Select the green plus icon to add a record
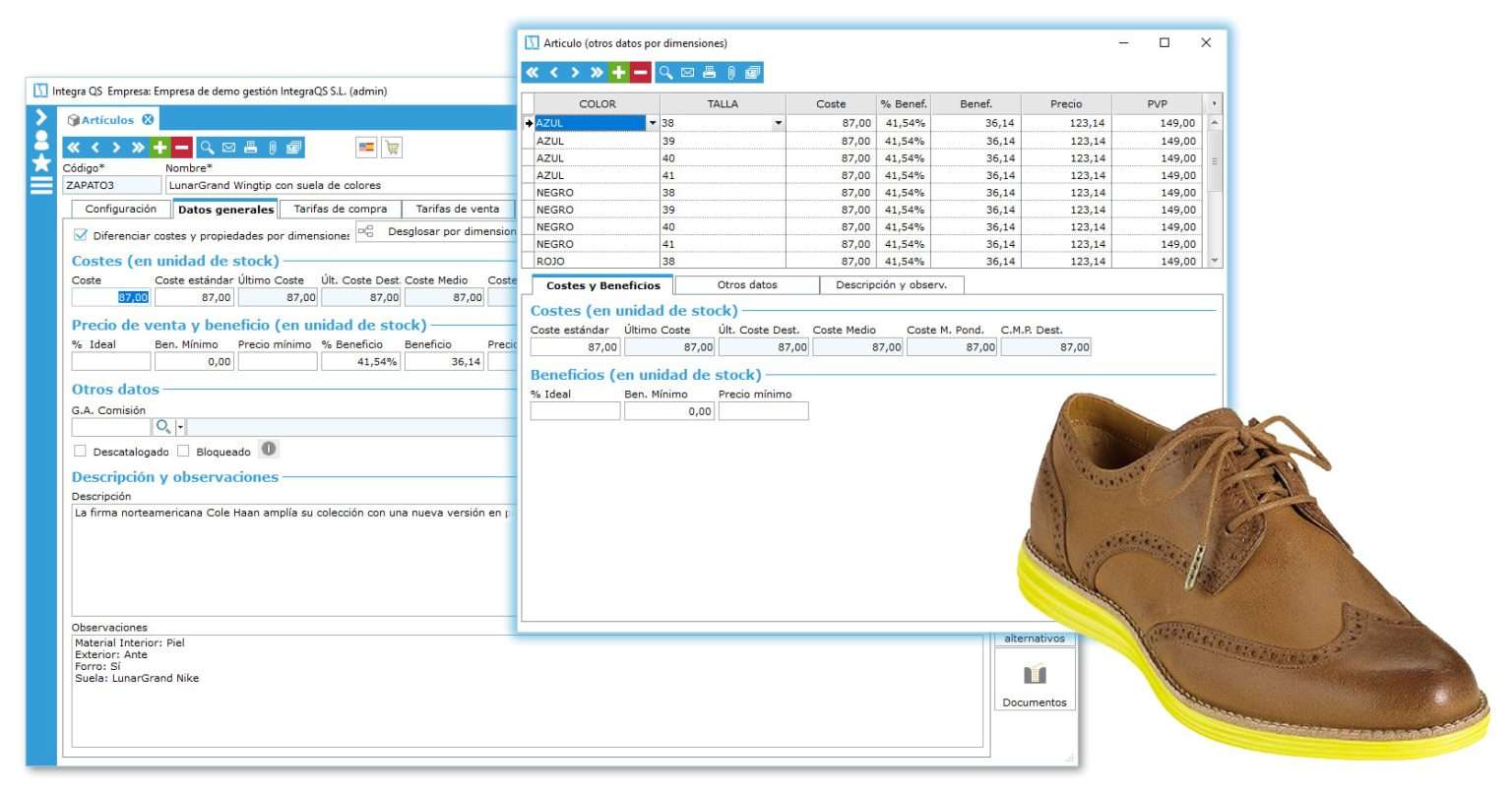This screenshot has height=792, width=1512. pos(617,71)
